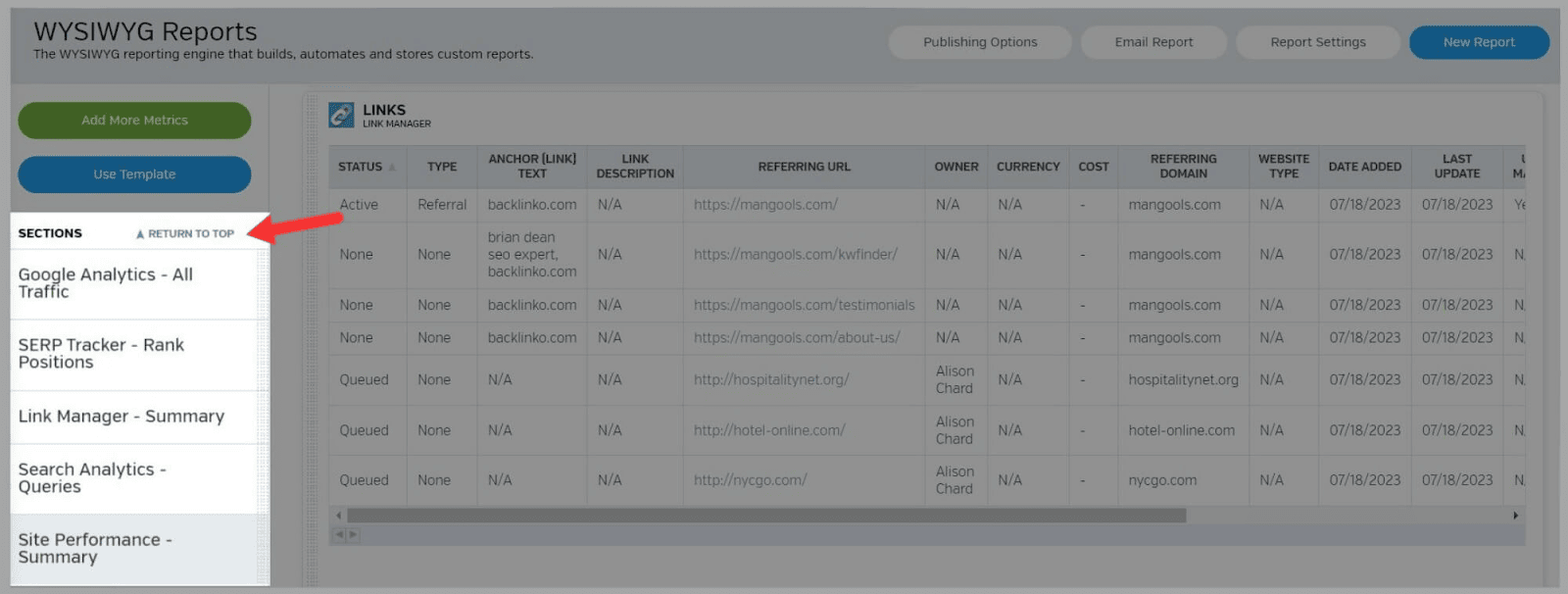The height and width of the screenshot is (594, 1568).
Task: Select Site Performance - Summary section
Action: coord(95,549)
